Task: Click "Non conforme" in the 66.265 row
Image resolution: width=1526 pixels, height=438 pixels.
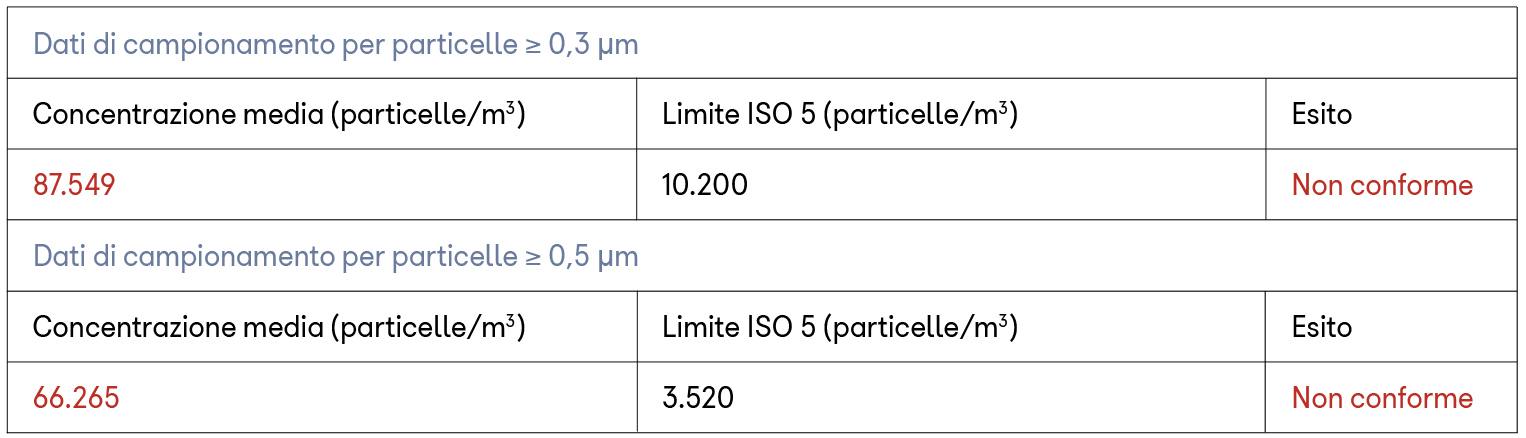Action: coord(1382,399)
